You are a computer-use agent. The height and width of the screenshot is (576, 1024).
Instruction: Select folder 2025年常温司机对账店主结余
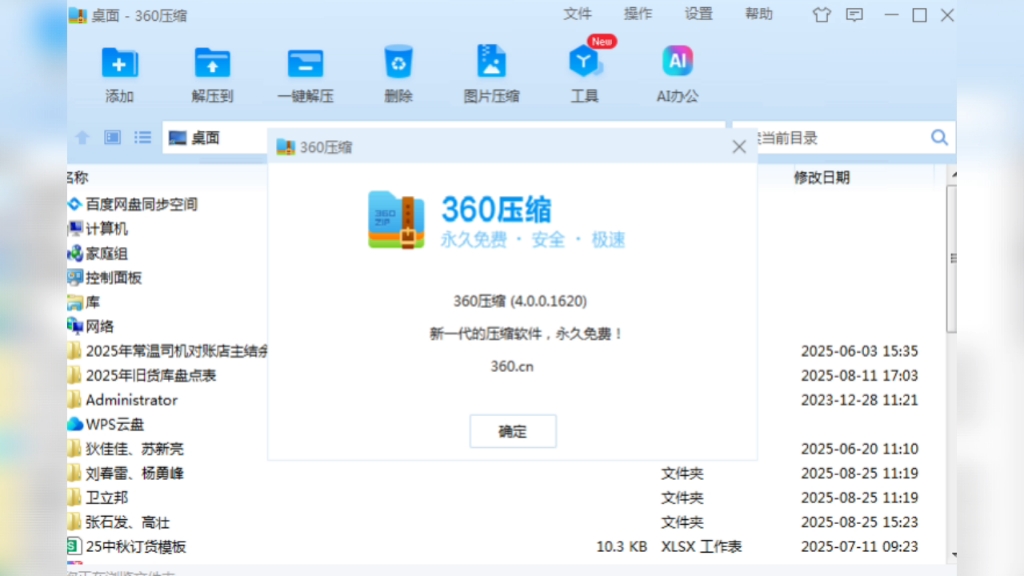176,351
